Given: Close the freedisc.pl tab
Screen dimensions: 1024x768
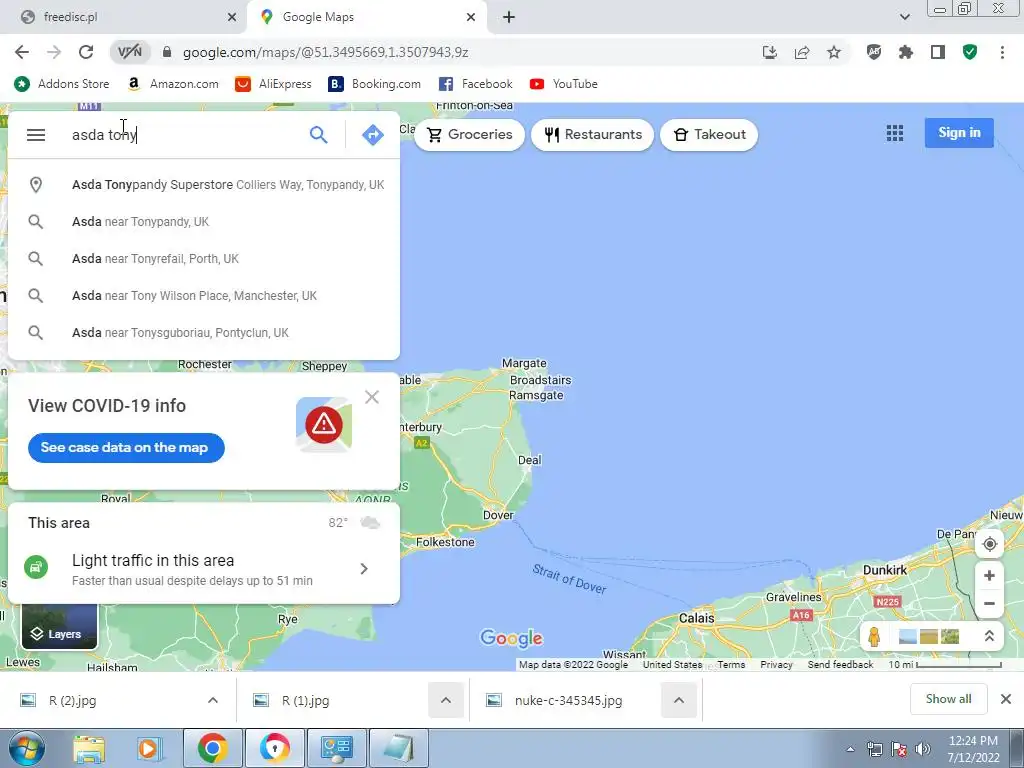Looking at the screenshot, I should [x=232, y=17].
